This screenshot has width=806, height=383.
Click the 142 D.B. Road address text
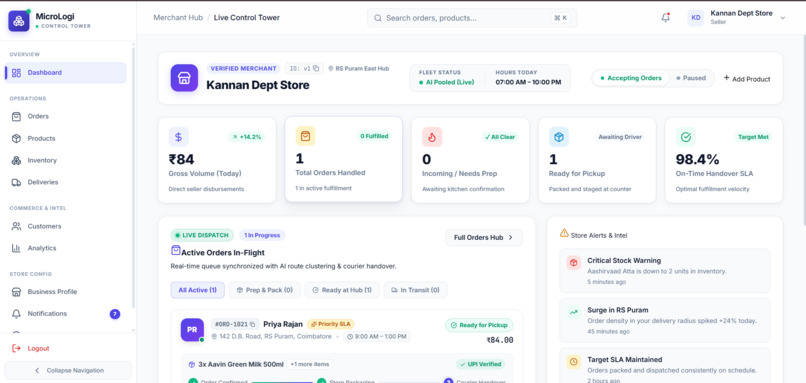[276, 337]
